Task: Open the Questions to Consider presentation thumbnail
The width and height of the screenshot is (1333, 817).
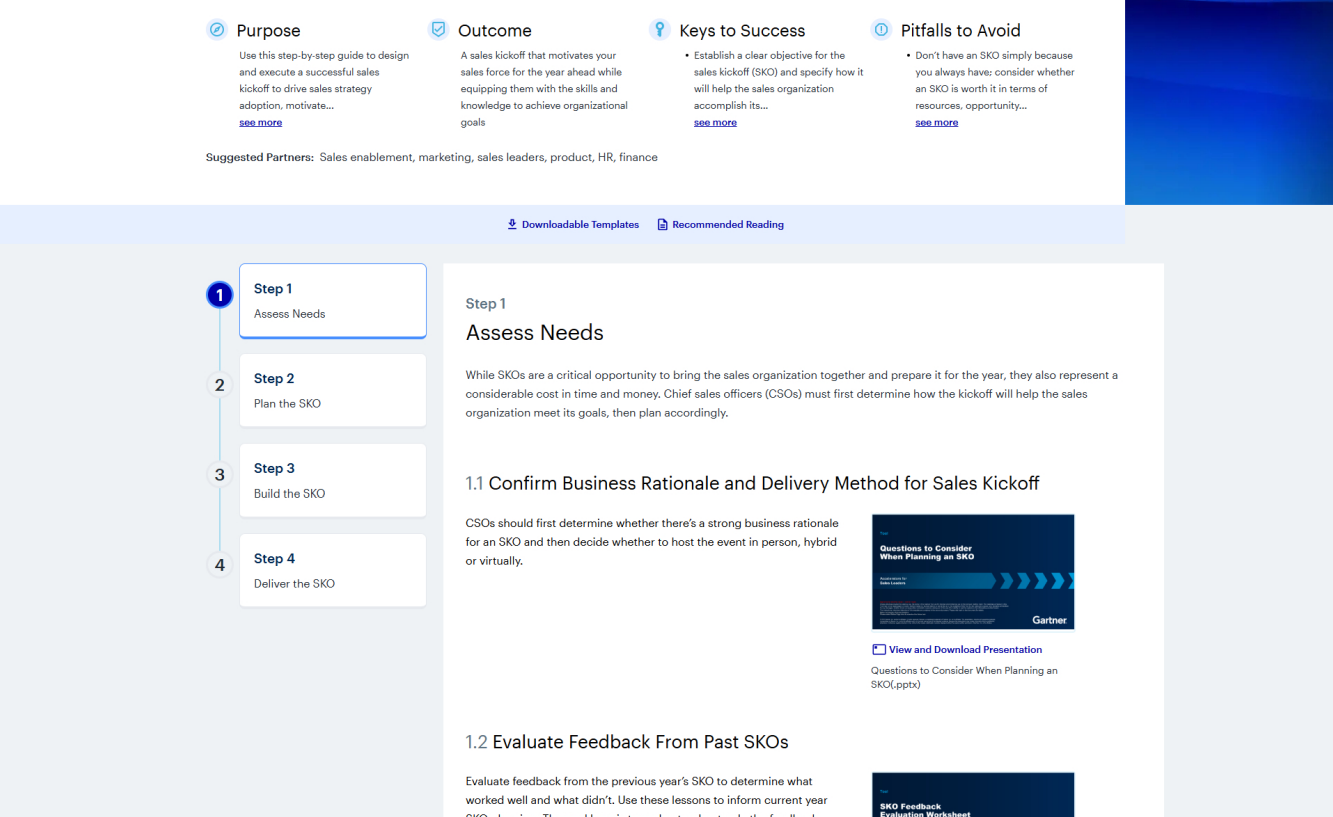Action: [x=972, y=571]
